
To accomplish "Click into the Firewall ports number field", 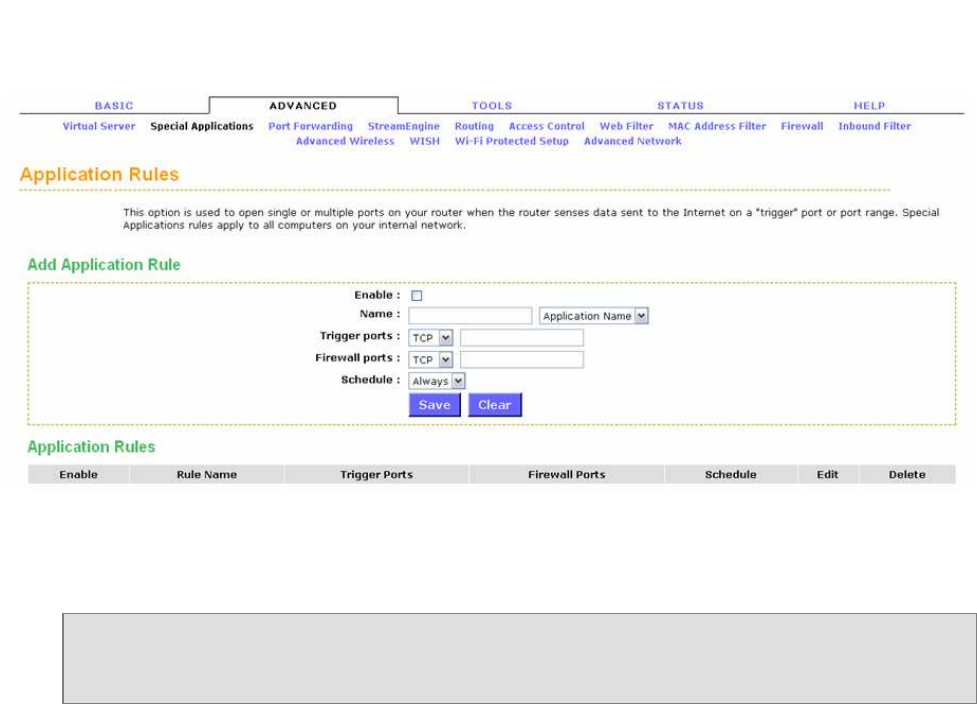I will pos(522,359).
